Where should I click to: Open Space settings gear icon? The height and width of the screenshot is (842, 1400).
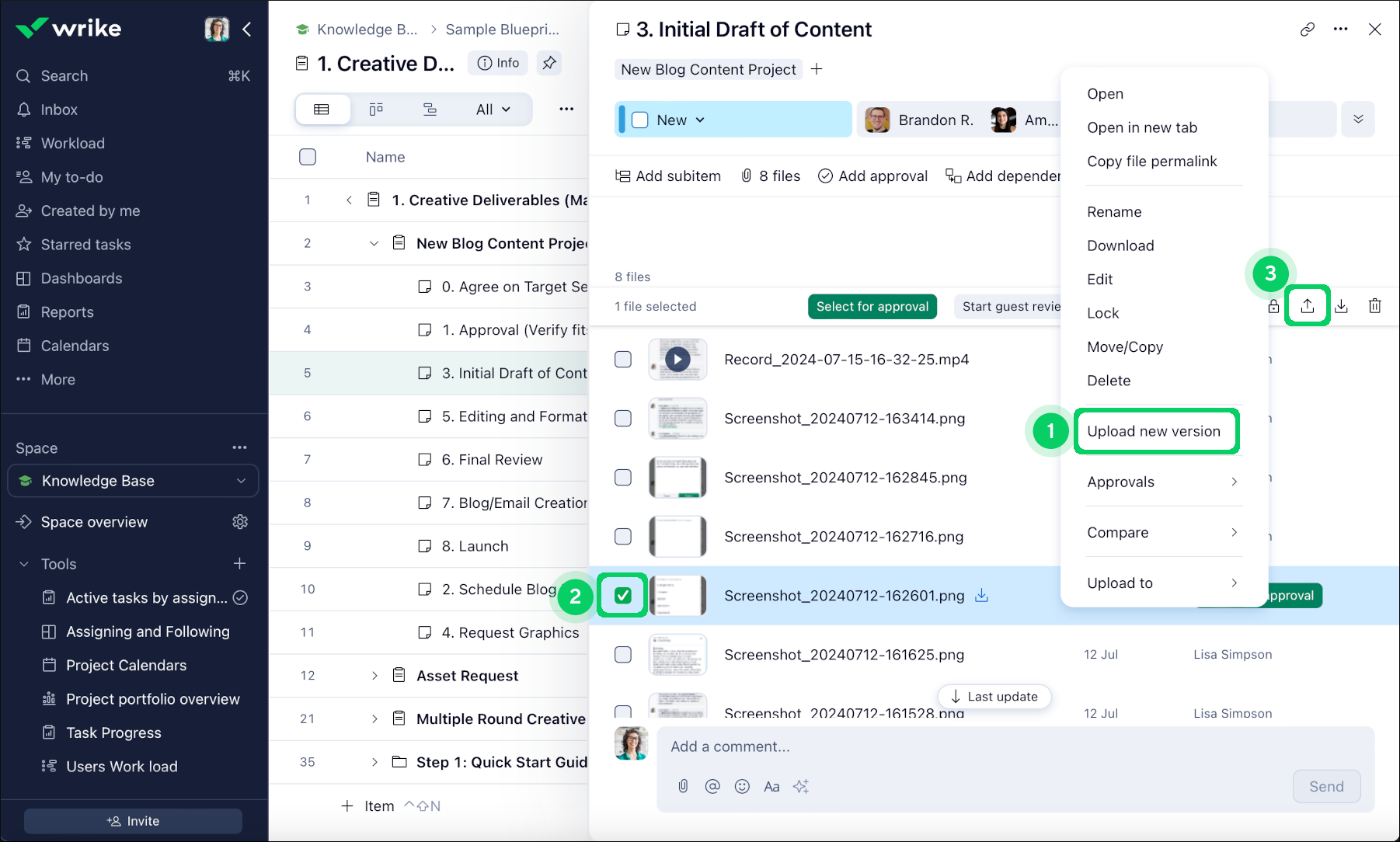pos(240,522)
